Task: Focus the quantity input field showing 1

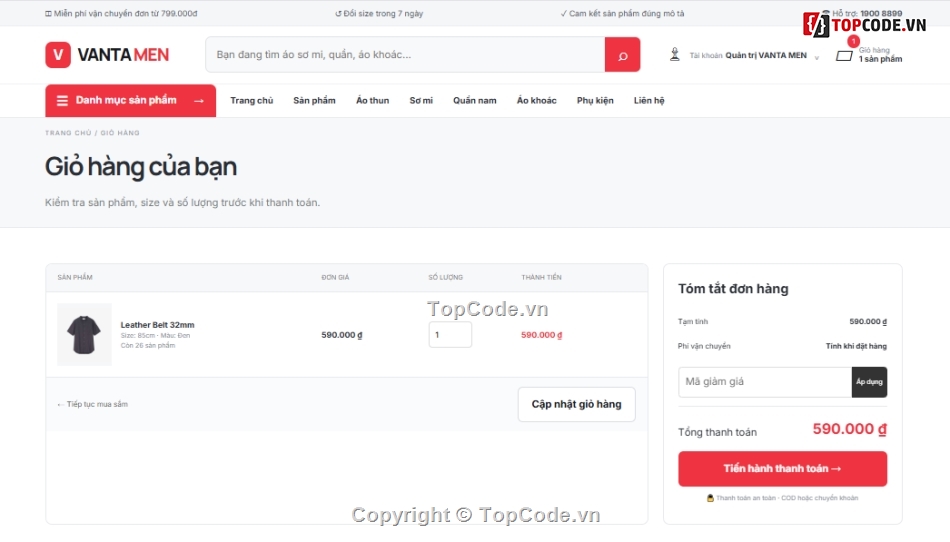Action: click(x=450, y=334)
